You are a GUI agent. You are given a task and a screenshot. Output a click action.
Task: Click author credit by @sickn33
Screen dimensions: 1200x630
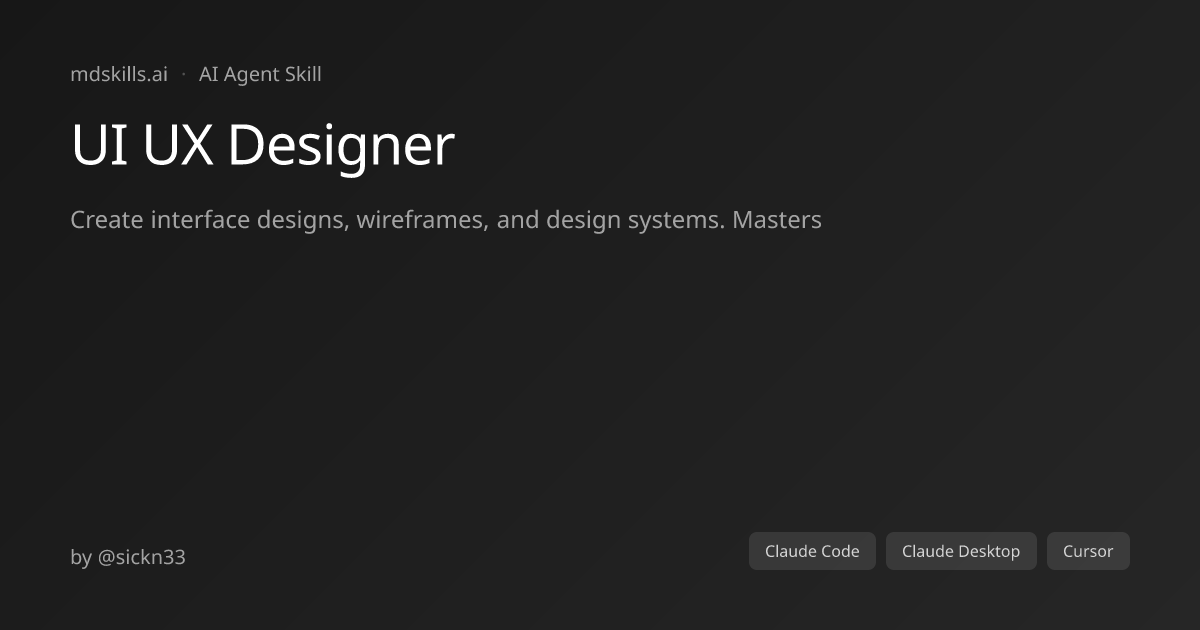pos(128,557)
